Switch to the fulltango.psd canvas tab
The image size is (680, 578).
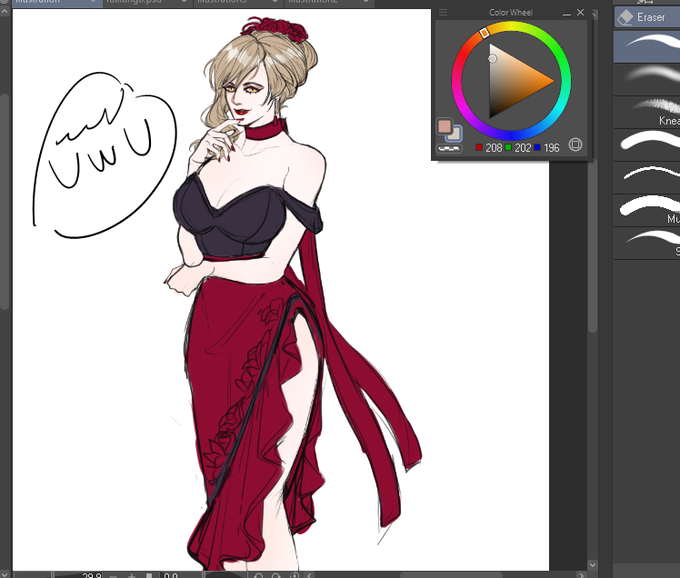coord(147,2)
